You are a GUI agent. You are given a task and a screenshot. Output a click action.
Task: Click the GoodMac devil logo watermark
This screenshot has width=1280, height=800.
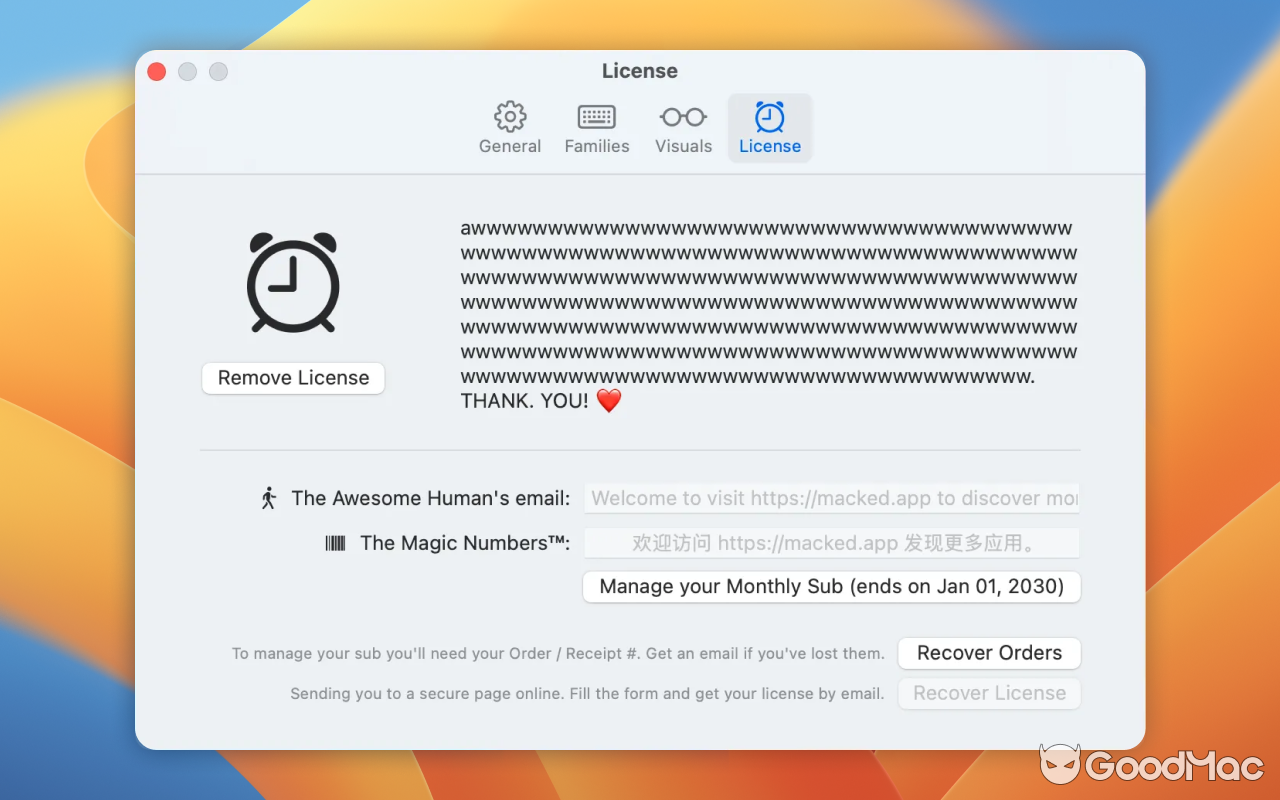[1059, 765]
